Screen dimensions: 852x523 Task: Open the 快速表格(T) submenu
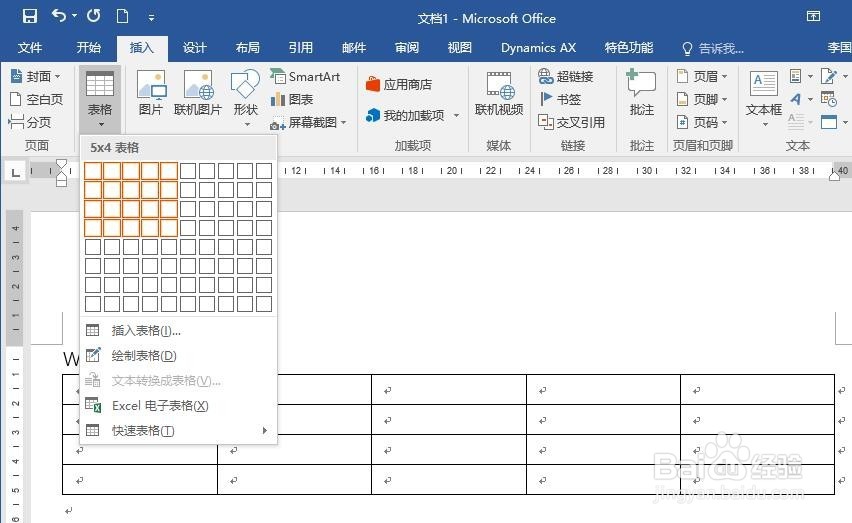(x=179, y=431)
